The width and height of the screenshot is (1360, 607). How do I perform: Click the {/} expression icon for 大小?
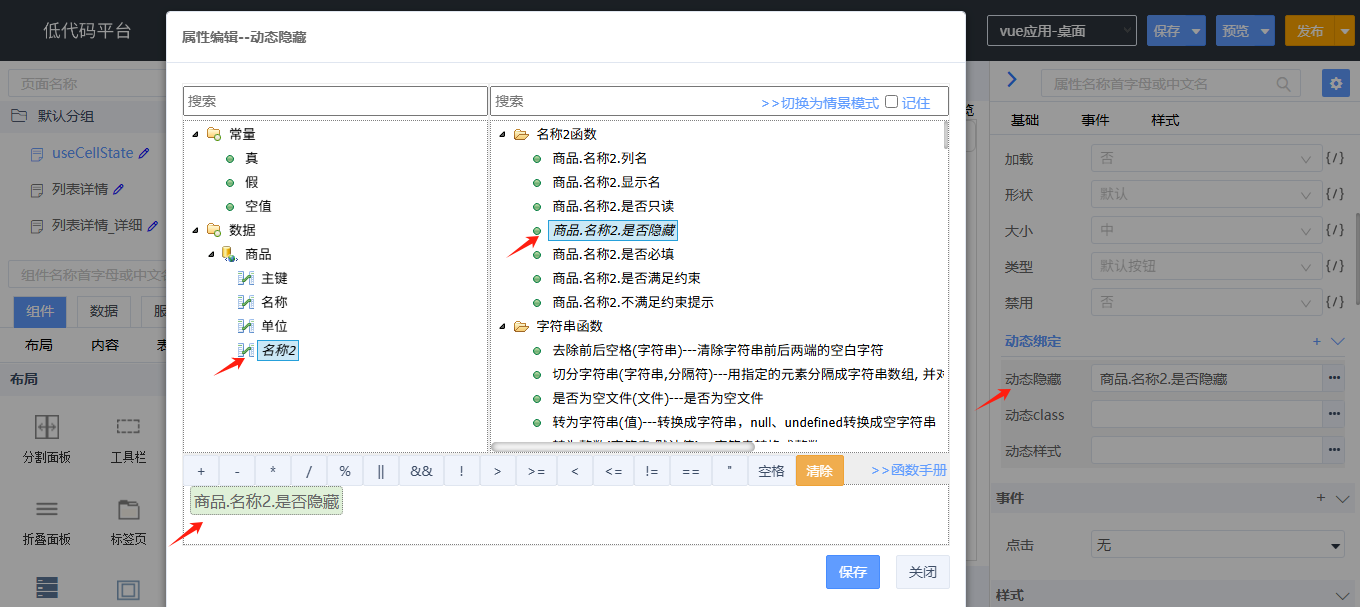tap(1334, 230)
